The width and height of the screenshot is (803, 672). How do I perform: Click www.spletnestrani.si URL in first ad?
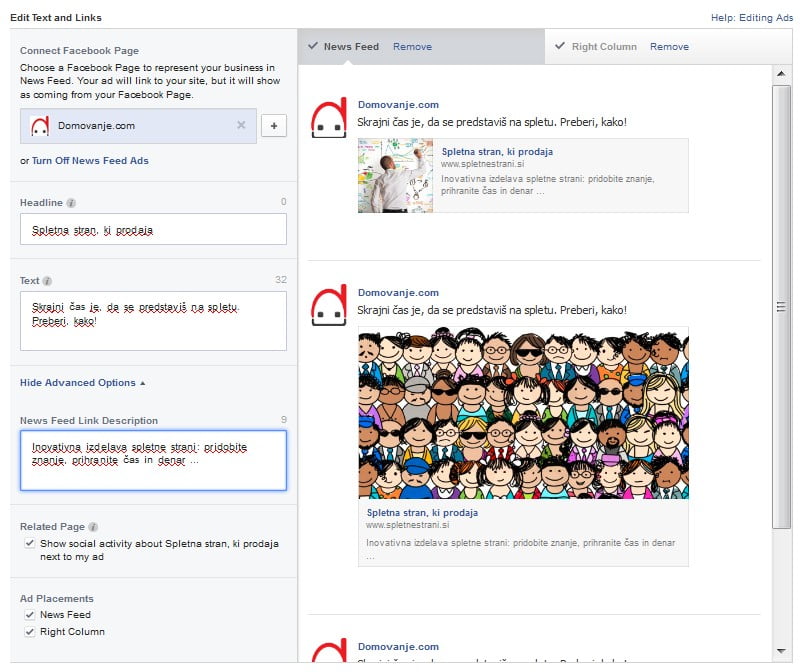click(482, 164)
